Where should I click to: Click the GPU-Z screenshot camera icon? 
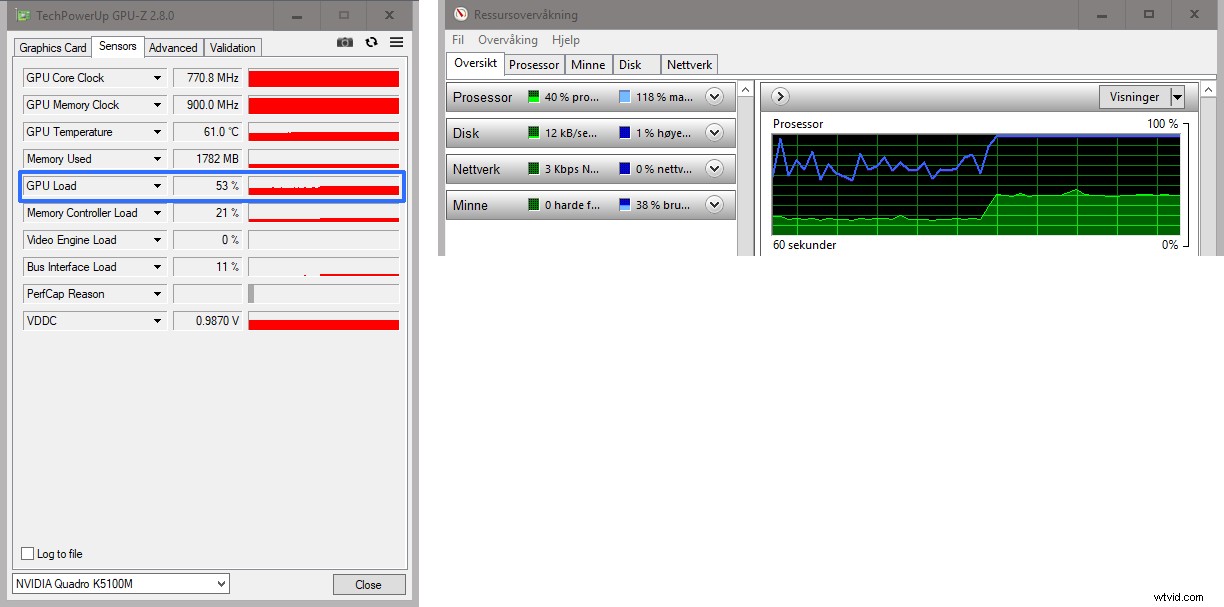(345, 42)
